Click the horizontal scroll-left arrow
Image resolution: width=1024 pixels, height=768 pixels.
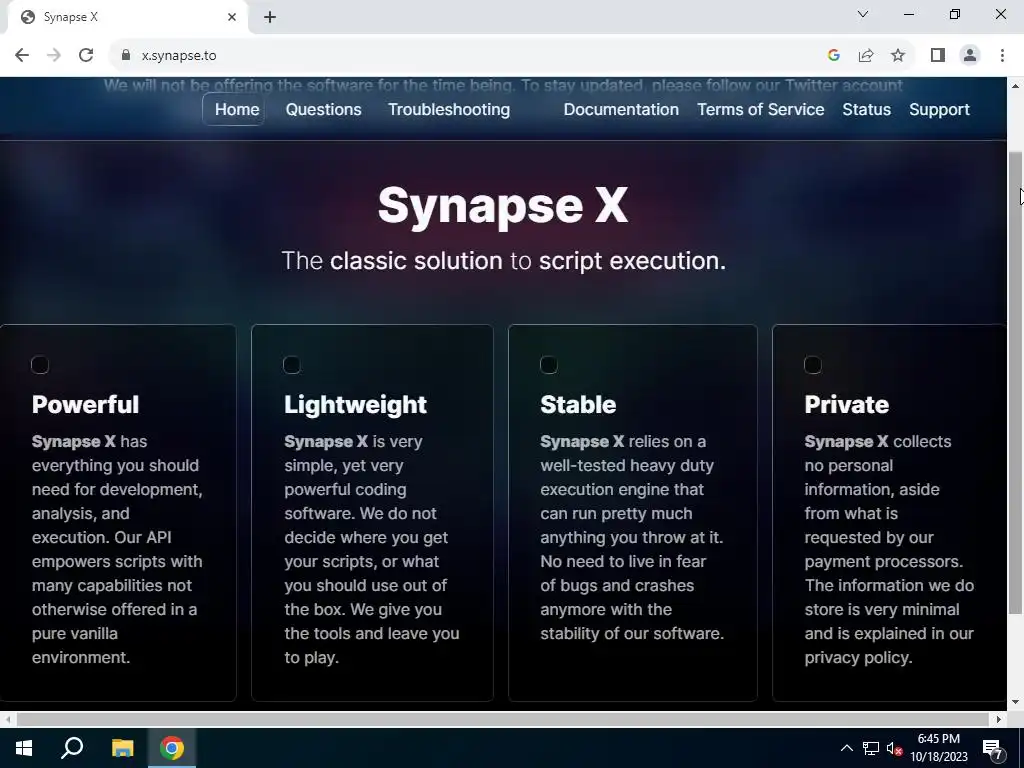point(7,719)
